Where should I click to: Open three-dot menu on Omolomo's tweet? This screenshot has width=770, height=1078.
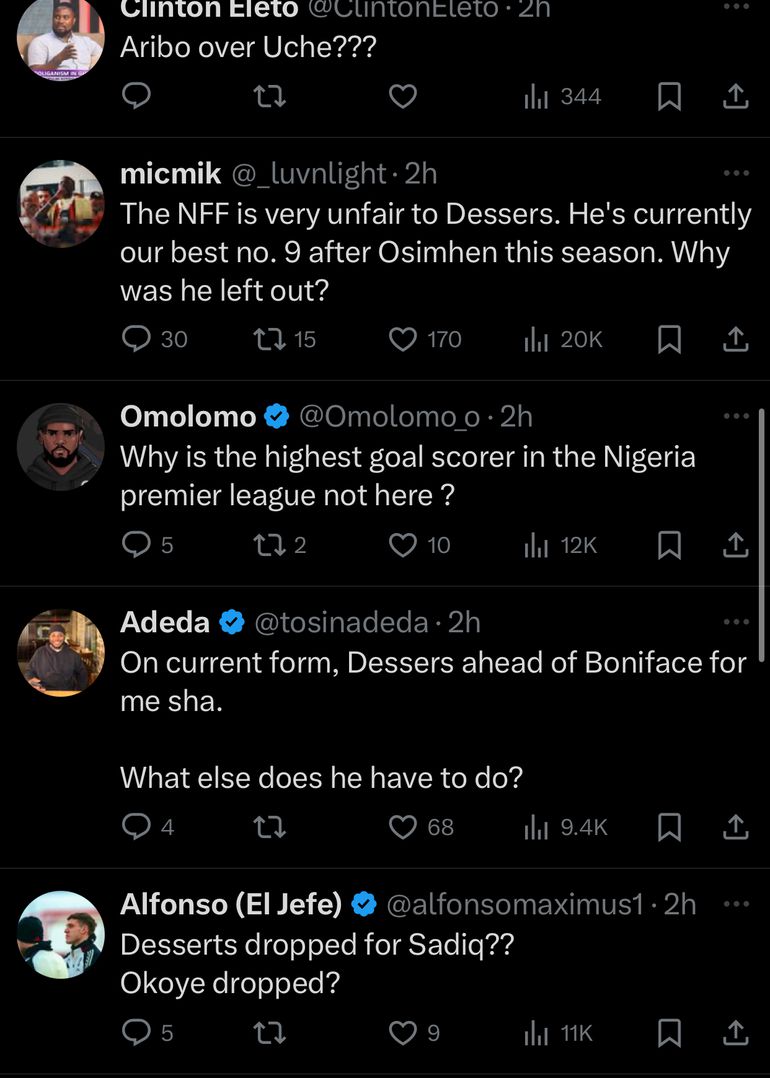736,416
